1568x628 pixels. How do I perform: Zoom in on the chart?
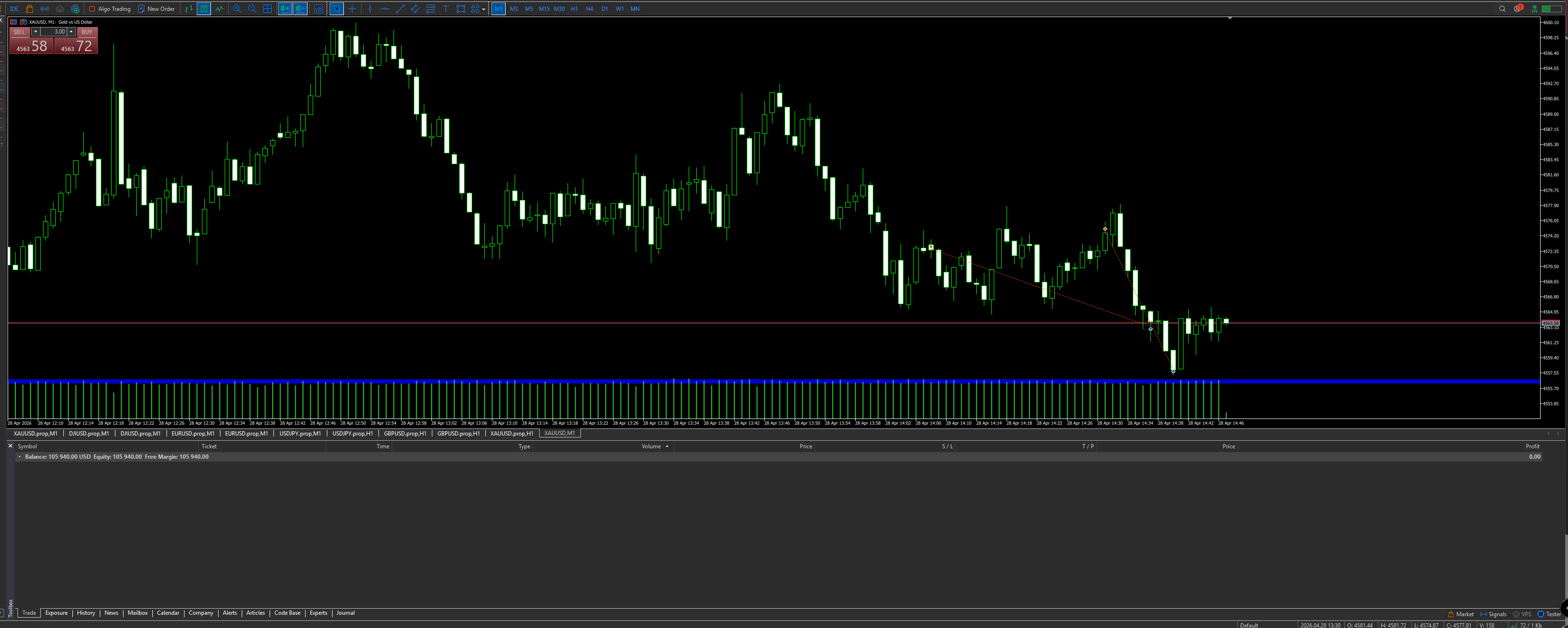point(237,9)
